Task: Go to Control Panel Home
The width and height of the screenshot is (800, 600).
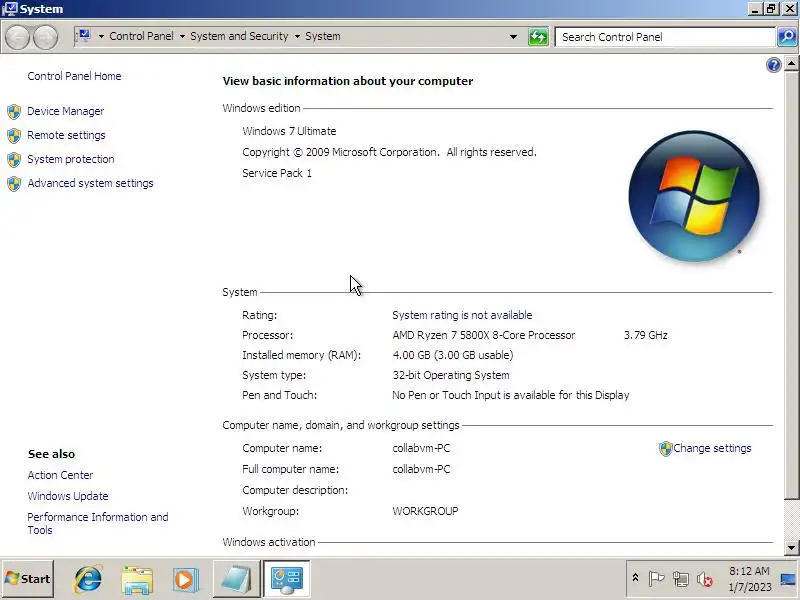Action: pos(74,76)
